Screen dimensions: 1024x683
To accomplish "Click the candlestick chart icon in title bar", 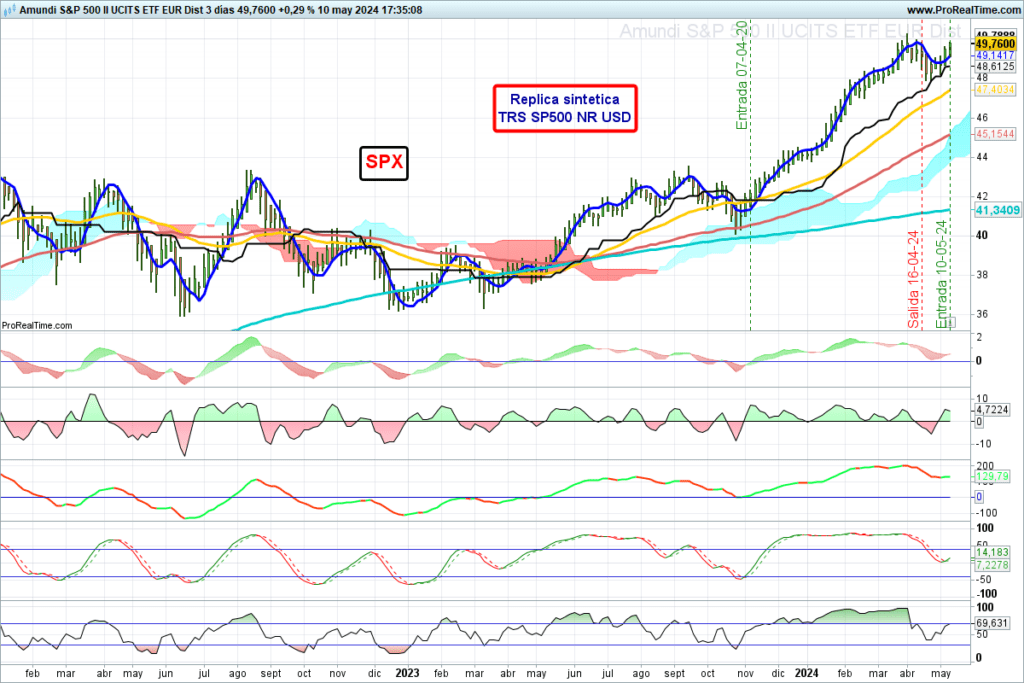I will 9,10.
